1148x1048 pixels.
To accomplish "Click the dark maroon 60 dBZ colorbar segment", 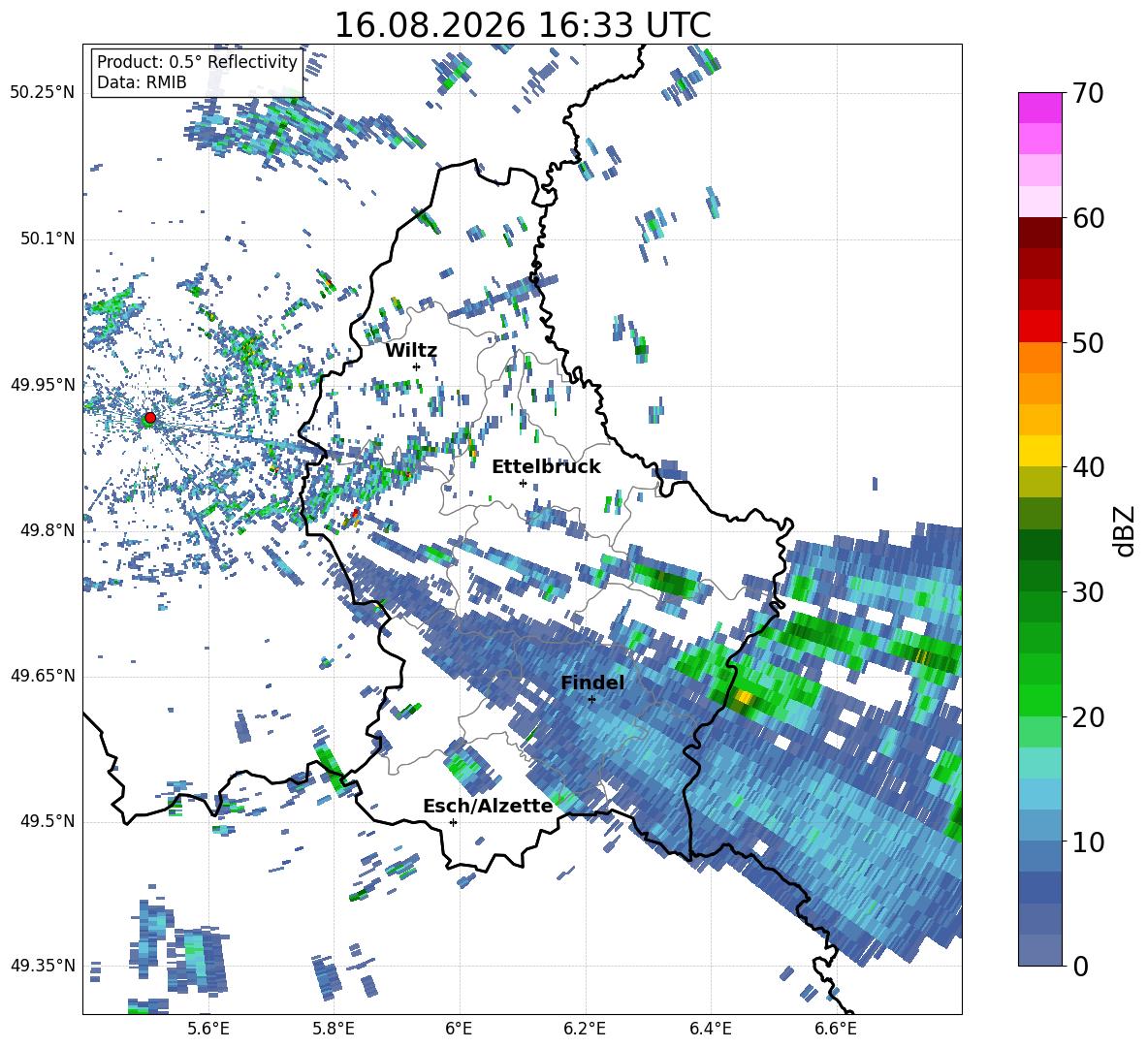I will [1039, 233].
